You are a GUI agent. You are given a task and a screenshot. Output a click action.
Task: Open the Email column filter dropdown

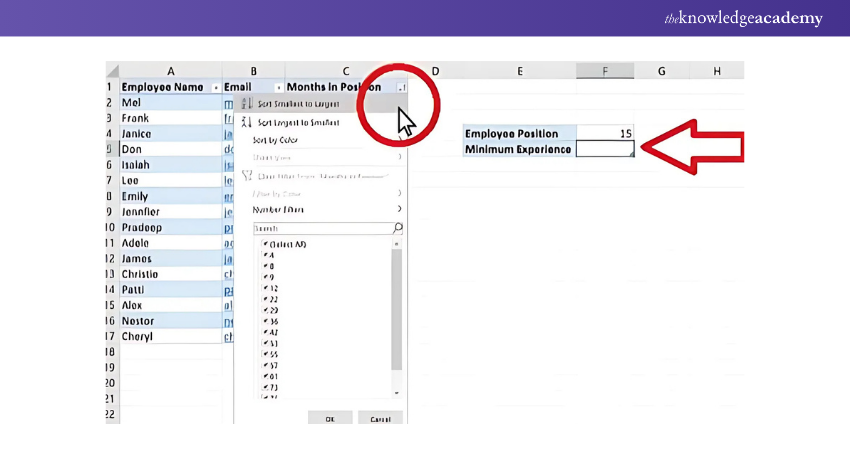tap(278, 88)
